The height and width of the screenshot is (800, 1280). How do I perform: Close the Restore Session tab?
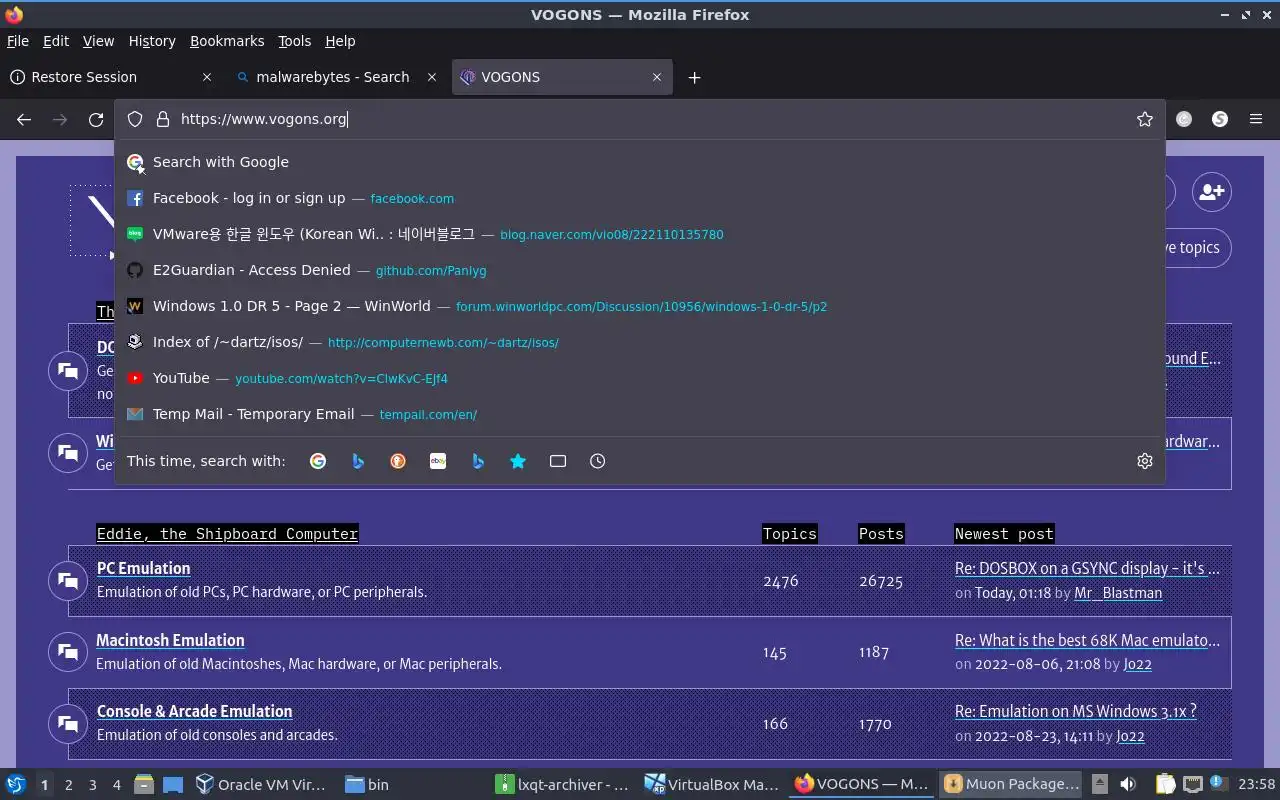[207, 77]
